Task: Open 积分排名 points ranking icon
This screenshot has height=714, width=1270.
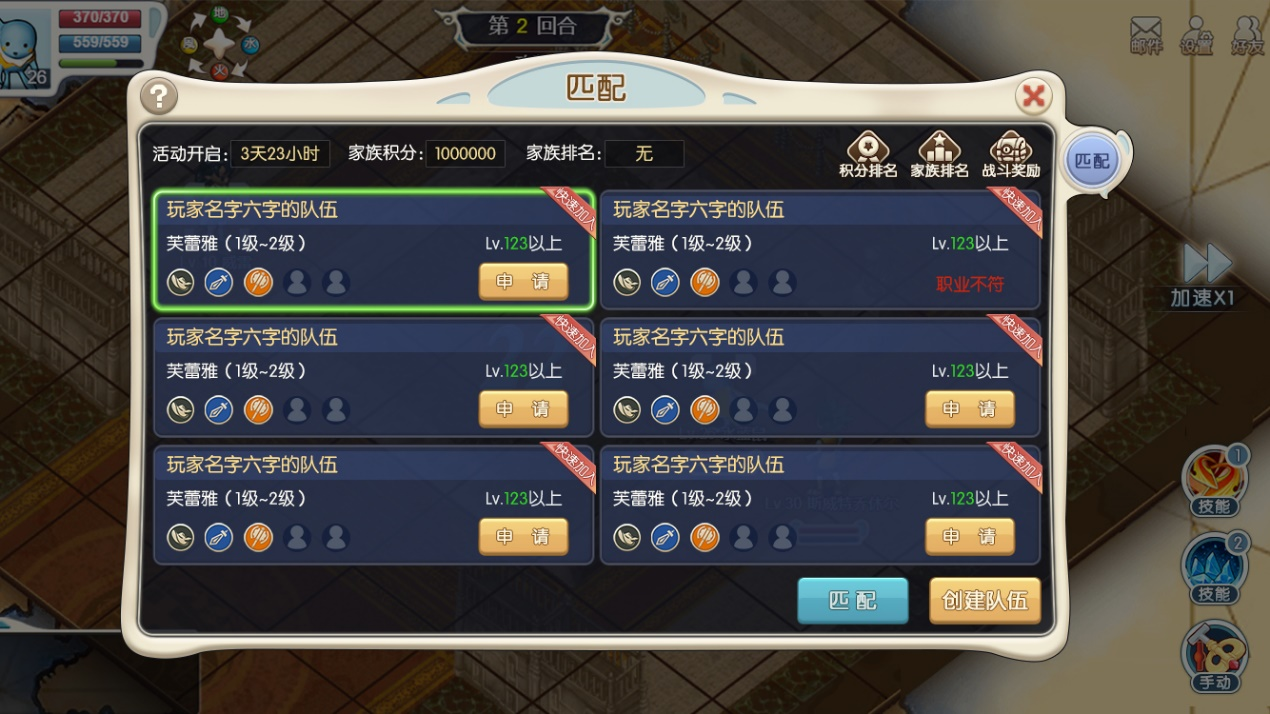Action: [x=868, y=155]
